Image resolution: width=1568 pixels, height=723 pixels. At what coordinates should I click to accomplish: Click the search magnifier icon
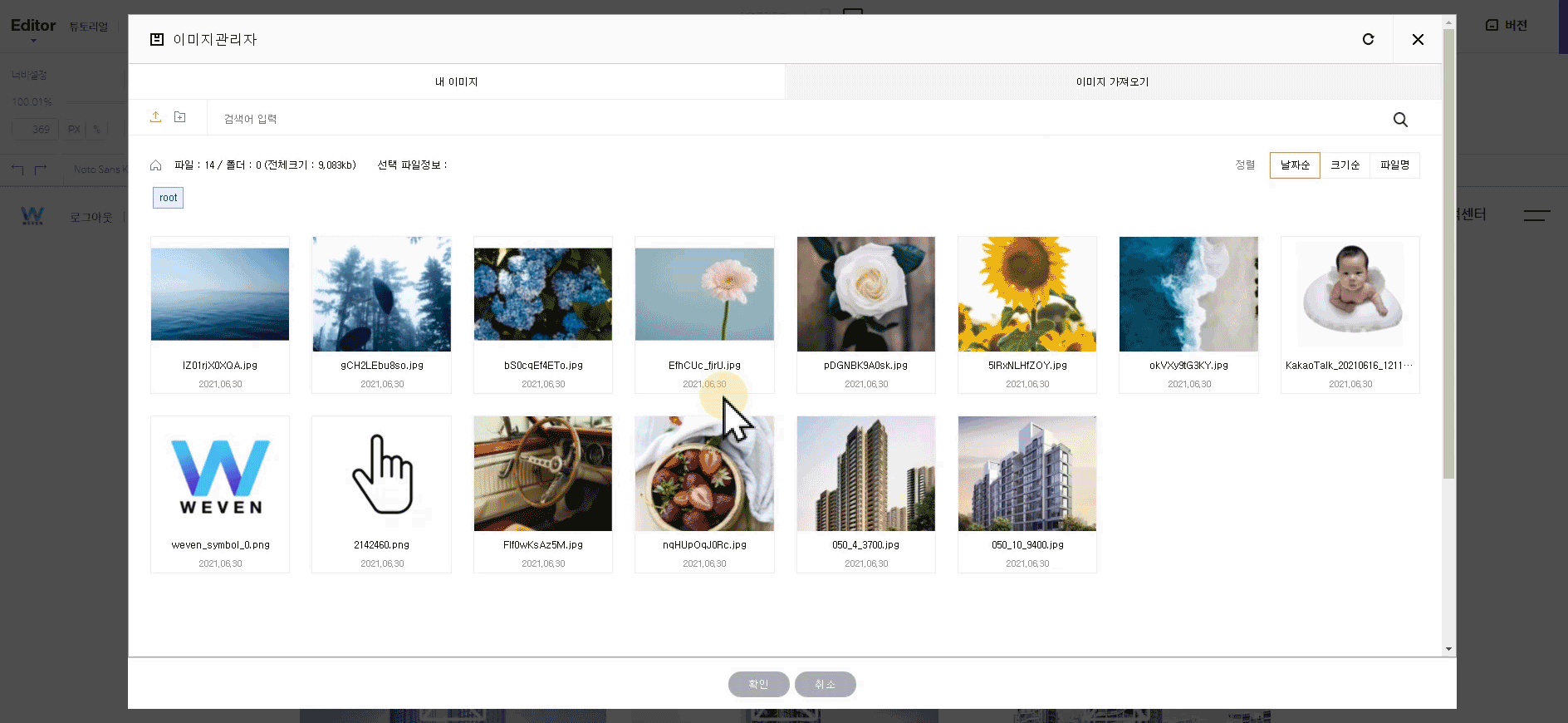pyautogui.click(x=1400, y=120)
